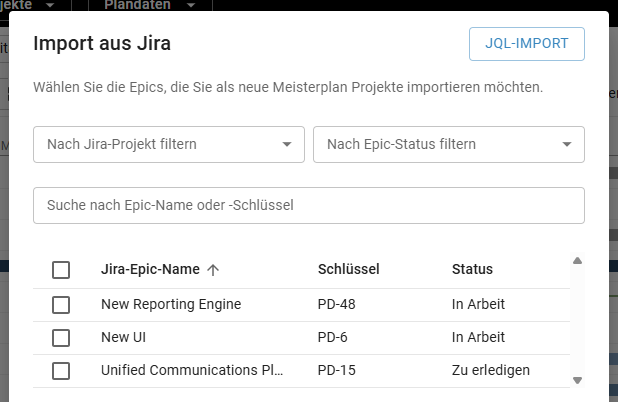This screenshot has width=618, height=402.
Task: Sort by Jira-Epic-Name column header
Action: (150, 269)
